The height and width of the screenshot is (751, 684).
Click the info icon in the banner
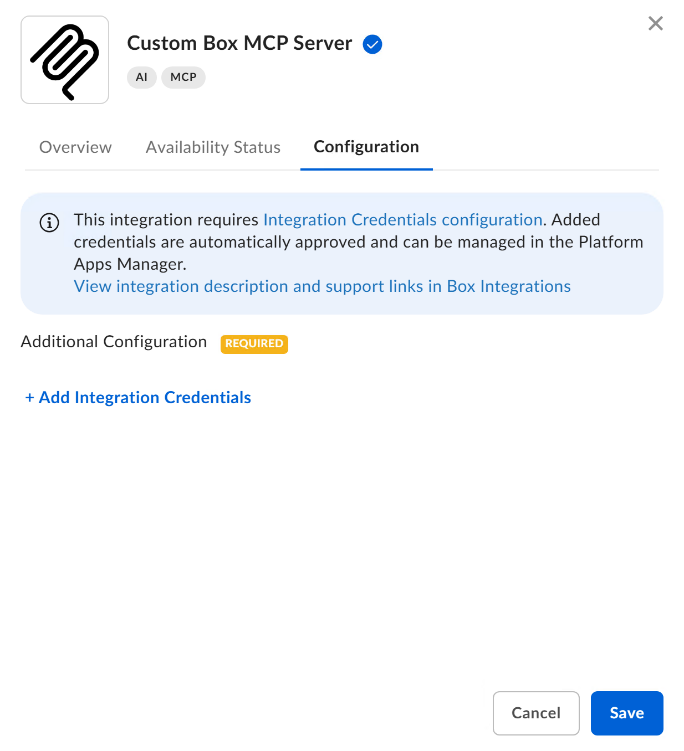pos(49,223)
